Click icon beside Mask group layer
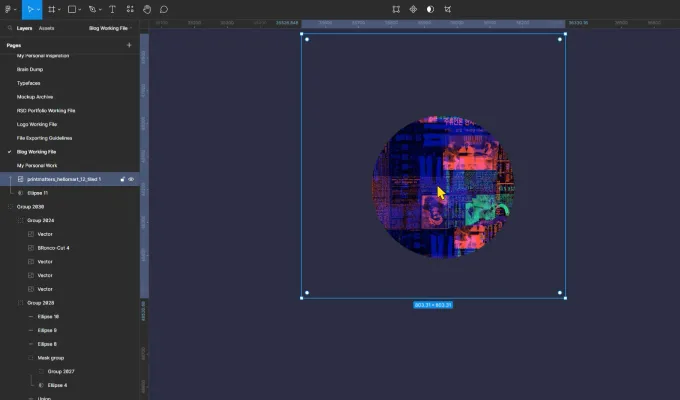 pos(31,358)
